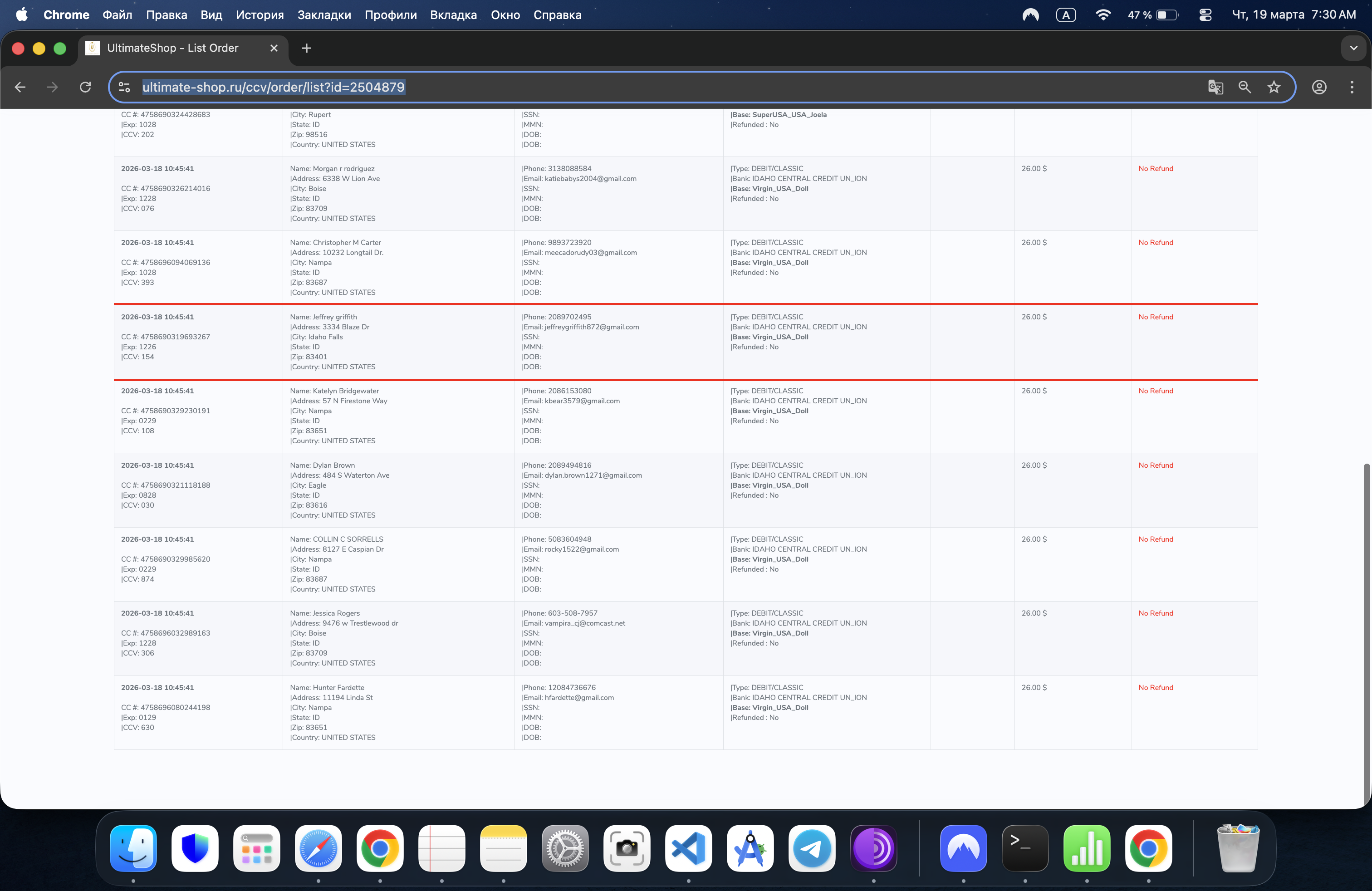
Task: Open Terminal from the dock
Action: pyautogui.click(x=1025, y=848)
